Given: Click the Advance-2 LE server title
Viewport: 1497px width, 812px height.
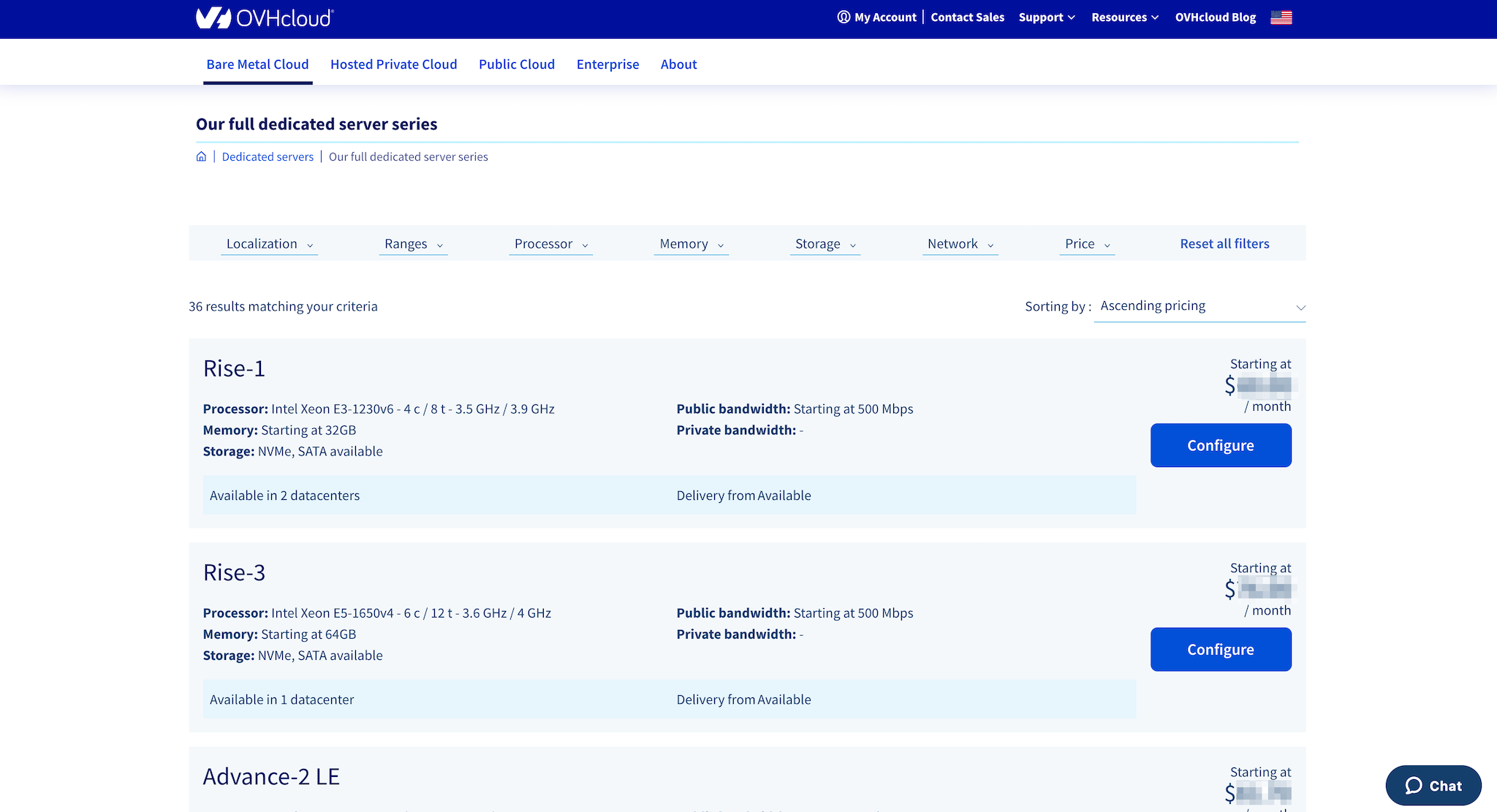Looking at the screenshot, I should click(271, 776).
